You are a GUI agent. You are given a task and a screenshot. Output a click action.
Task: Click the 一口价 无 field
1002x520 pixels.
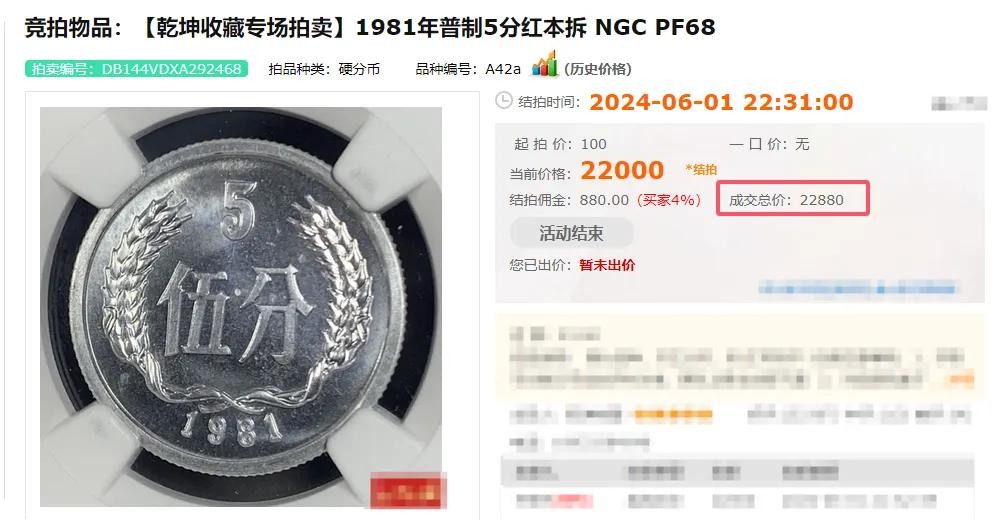(x=769, y=144)
